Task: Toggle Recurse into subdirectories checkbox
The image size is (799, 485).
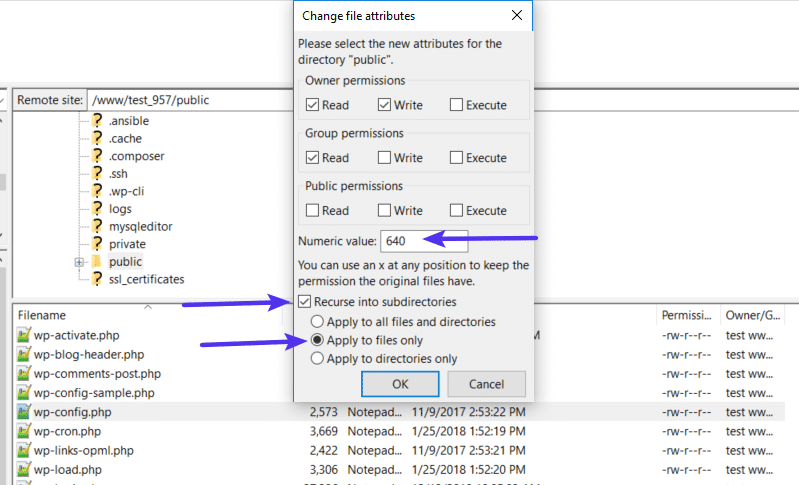Action: [x=305, y=302]
